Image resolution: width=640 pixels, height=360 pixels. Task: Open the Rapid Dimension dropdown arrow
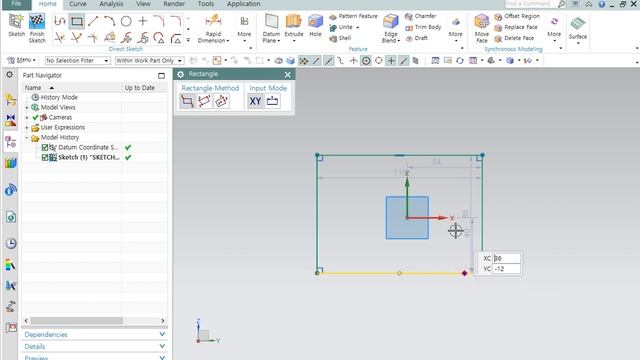pos(228,41)
